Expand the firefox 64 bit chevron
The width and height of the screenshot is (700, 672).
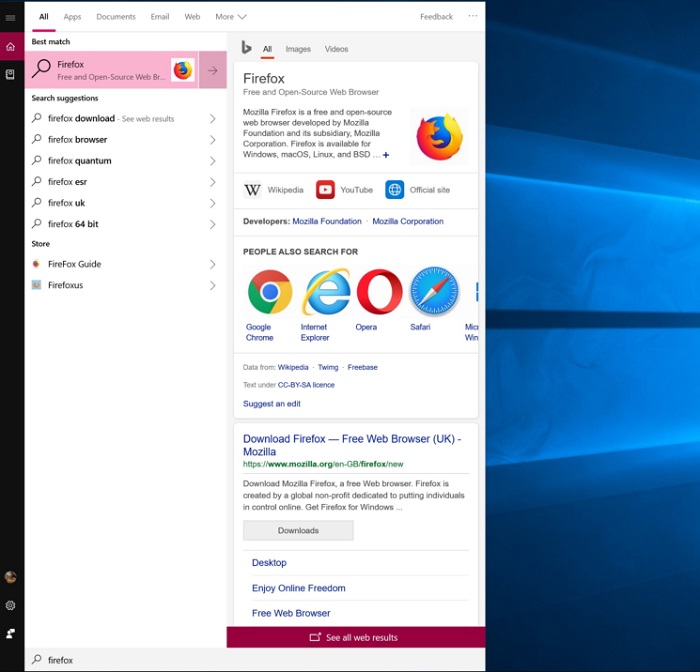[x=212, y=224]
